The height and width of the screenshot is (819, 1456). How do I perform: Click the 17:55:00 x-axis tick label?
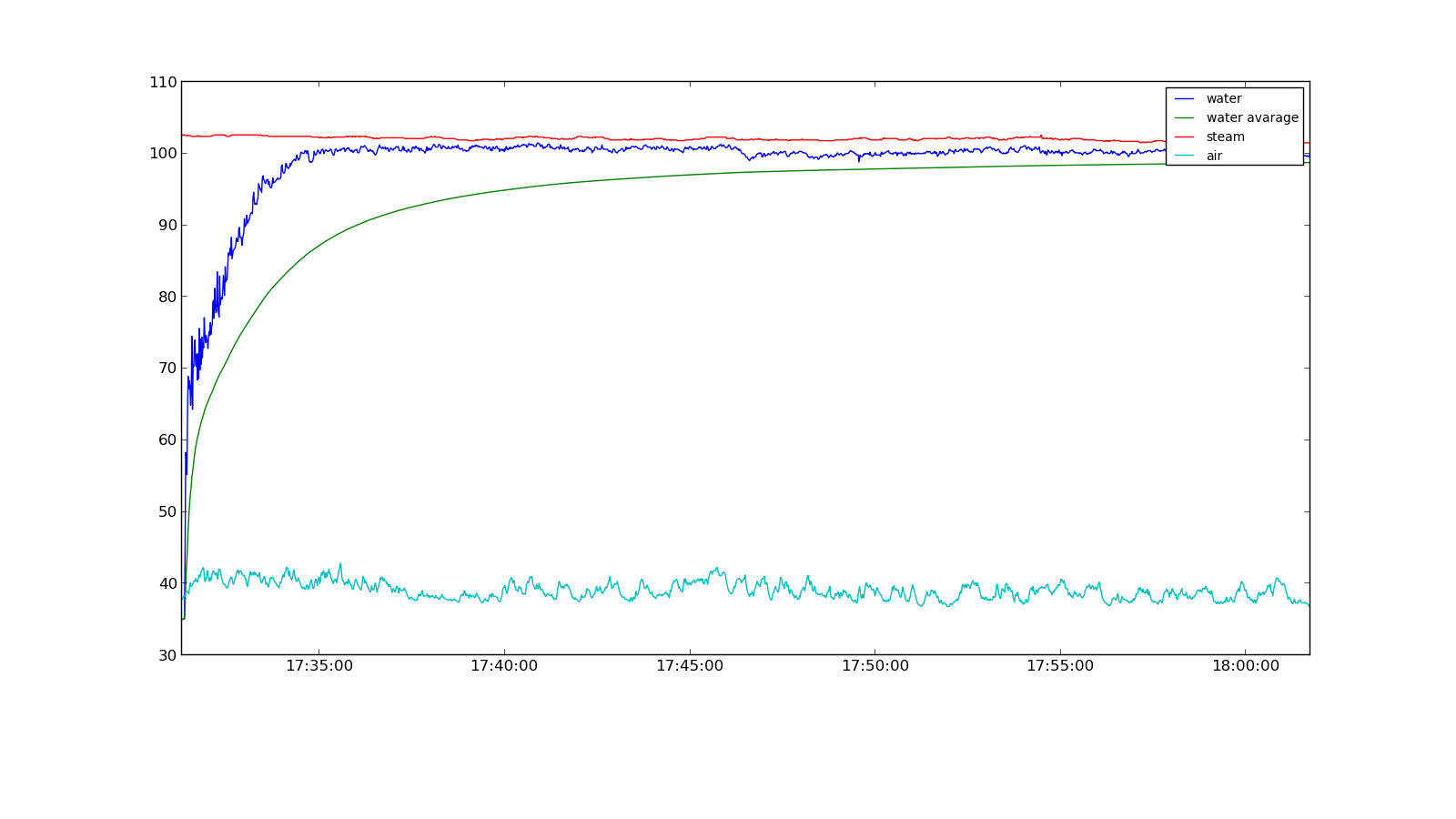pos(1060,666)
